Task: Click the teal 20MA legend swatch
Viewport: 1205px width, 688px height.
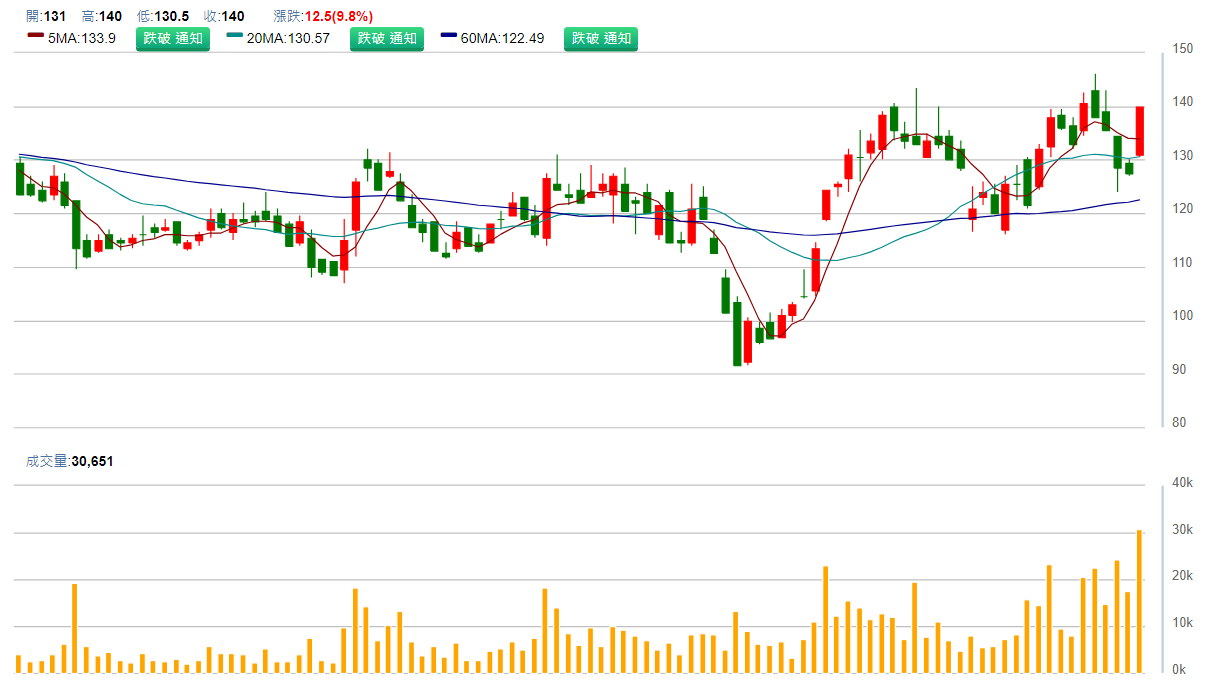Action: tap(235, 36)
